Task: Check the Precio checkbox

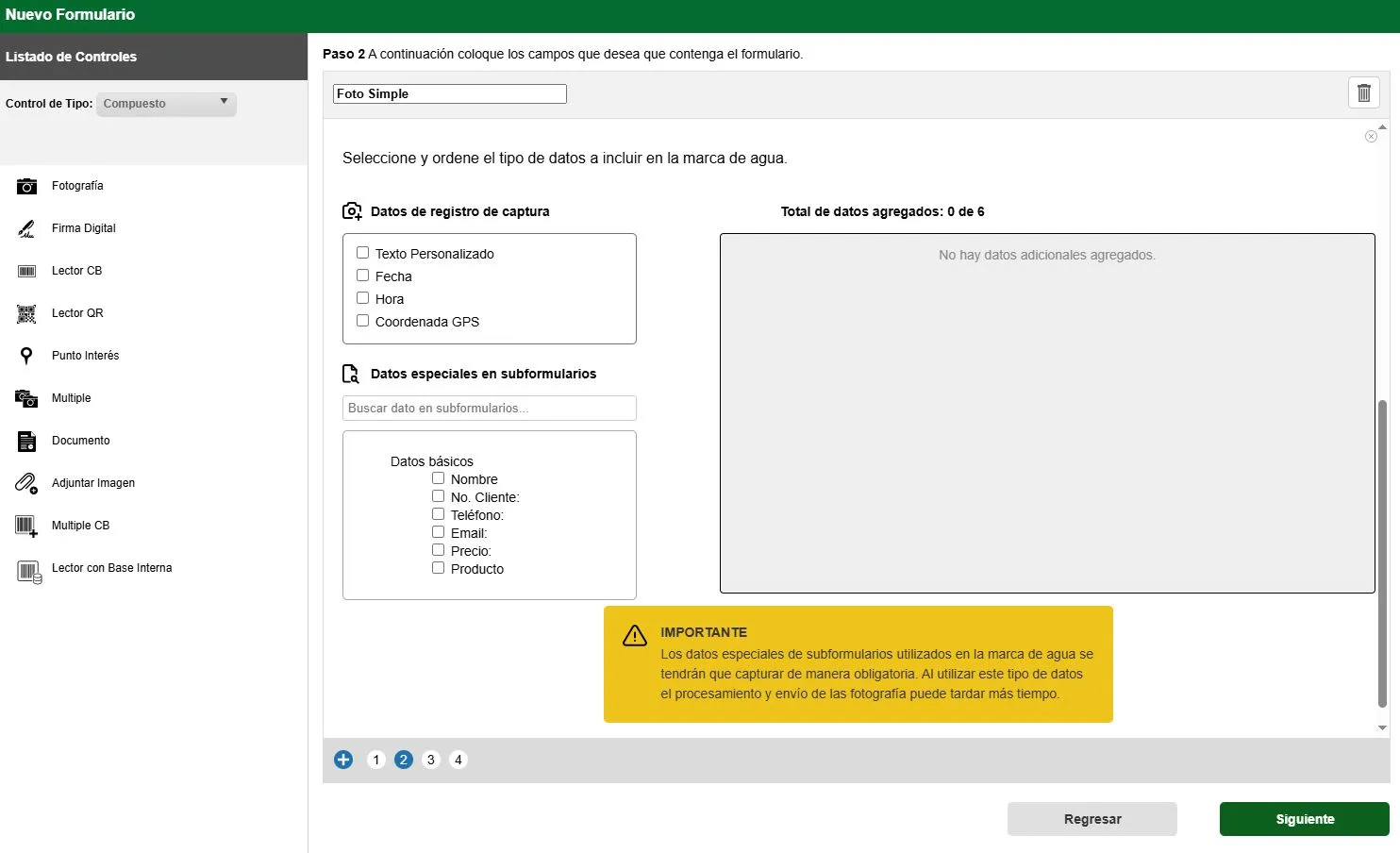Action: click(438, 550)
